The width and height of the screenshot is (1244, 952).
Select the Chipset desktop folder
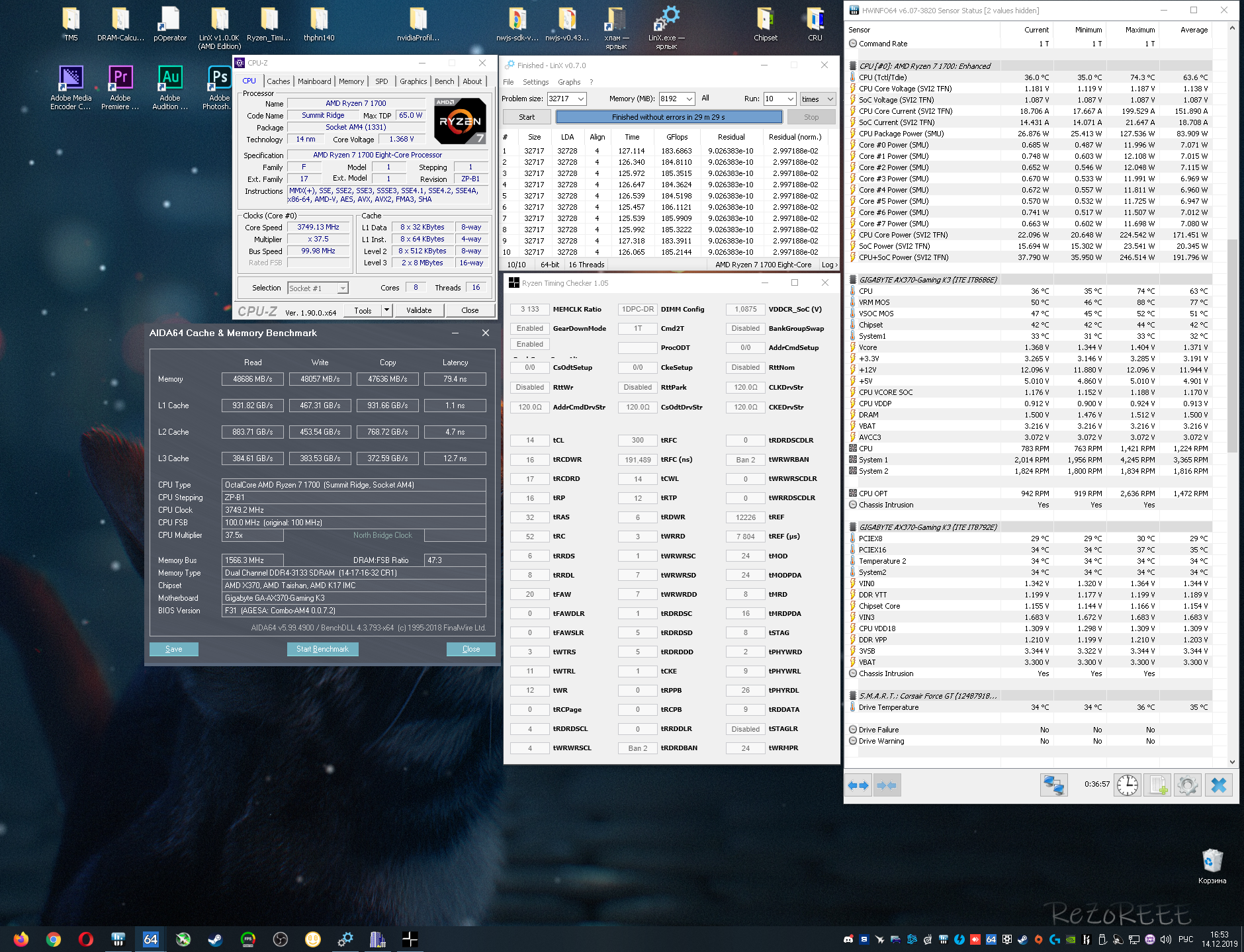tap(766, 24)
